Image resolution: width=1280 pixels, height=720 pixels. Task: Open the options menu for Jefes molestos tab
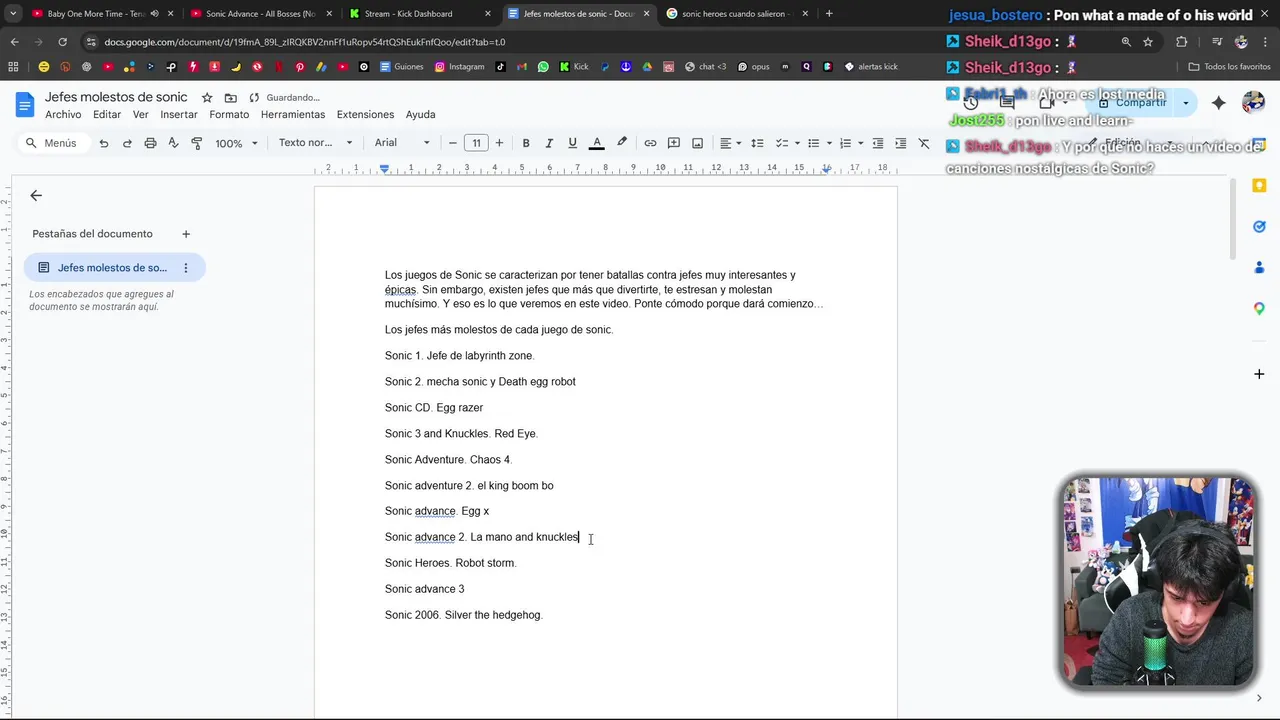coord(186,268)
